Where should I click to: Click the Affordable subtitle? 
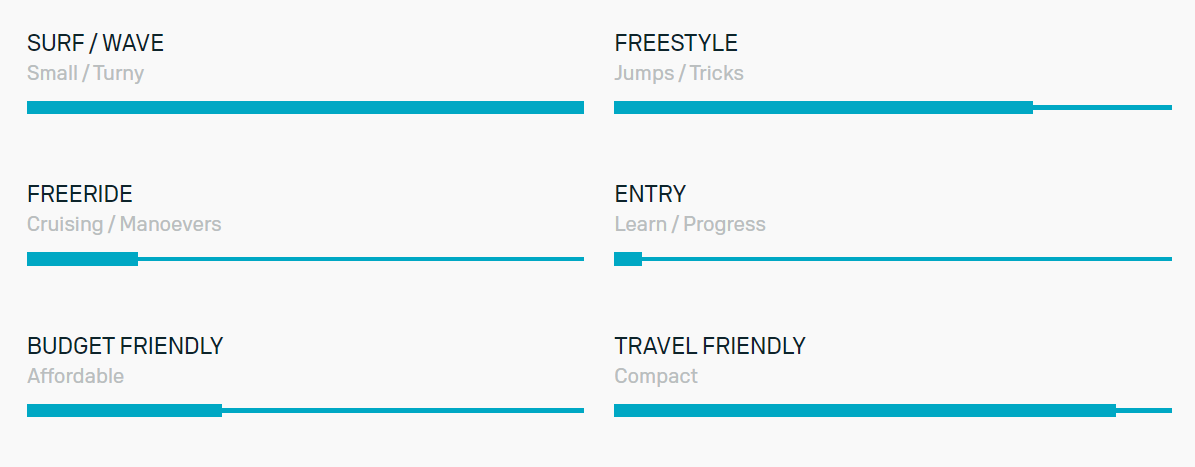(x=75, y=376)
